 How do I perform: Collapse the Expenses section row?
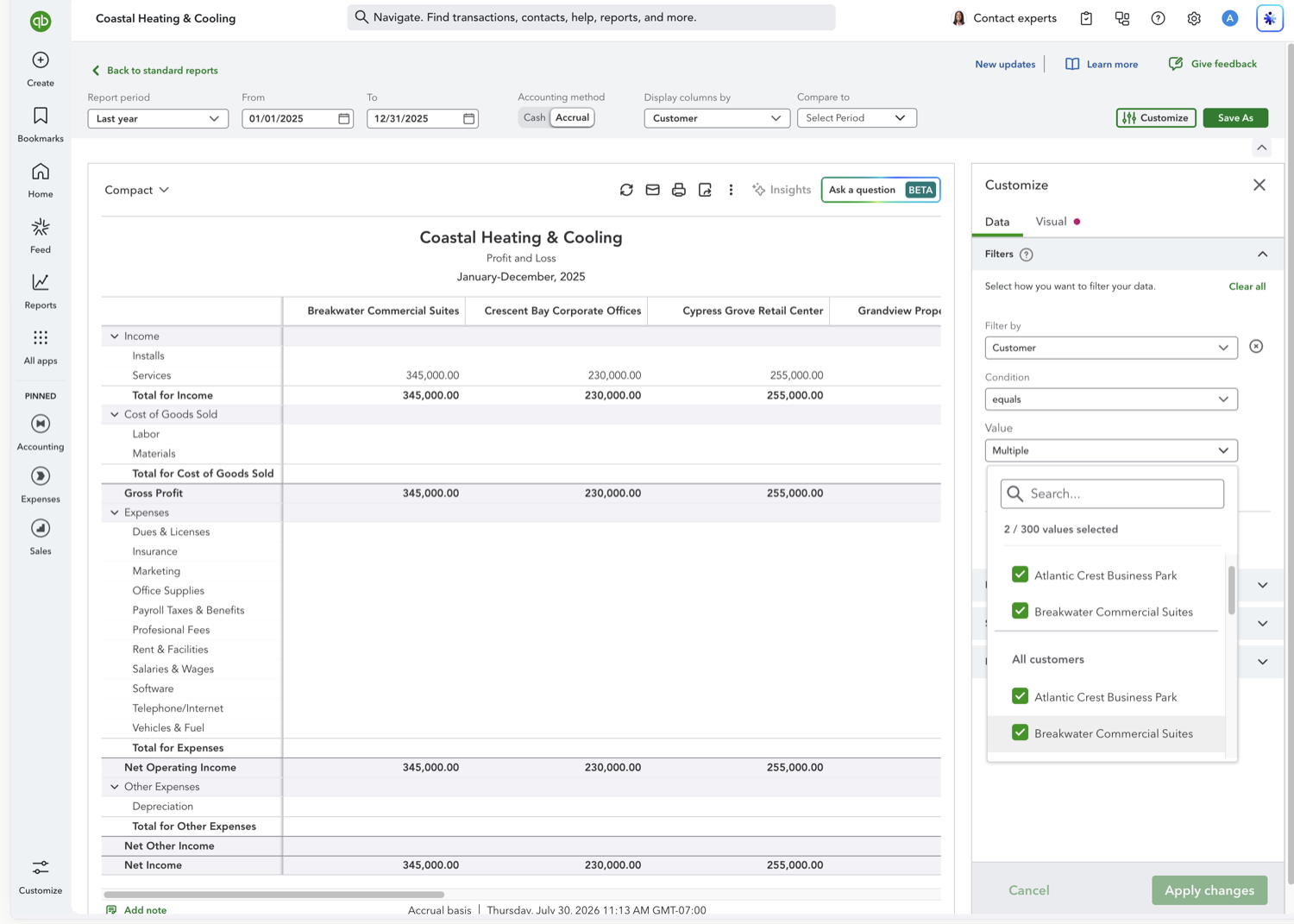pyautogui.click(x=114, y=512)
